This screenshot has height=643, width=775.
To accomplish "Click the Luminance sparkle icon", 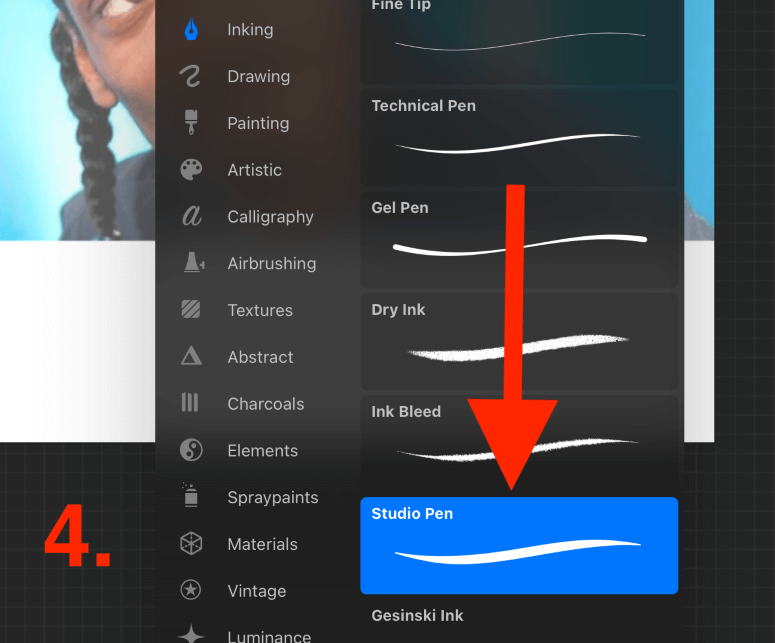I will (191, 634).
